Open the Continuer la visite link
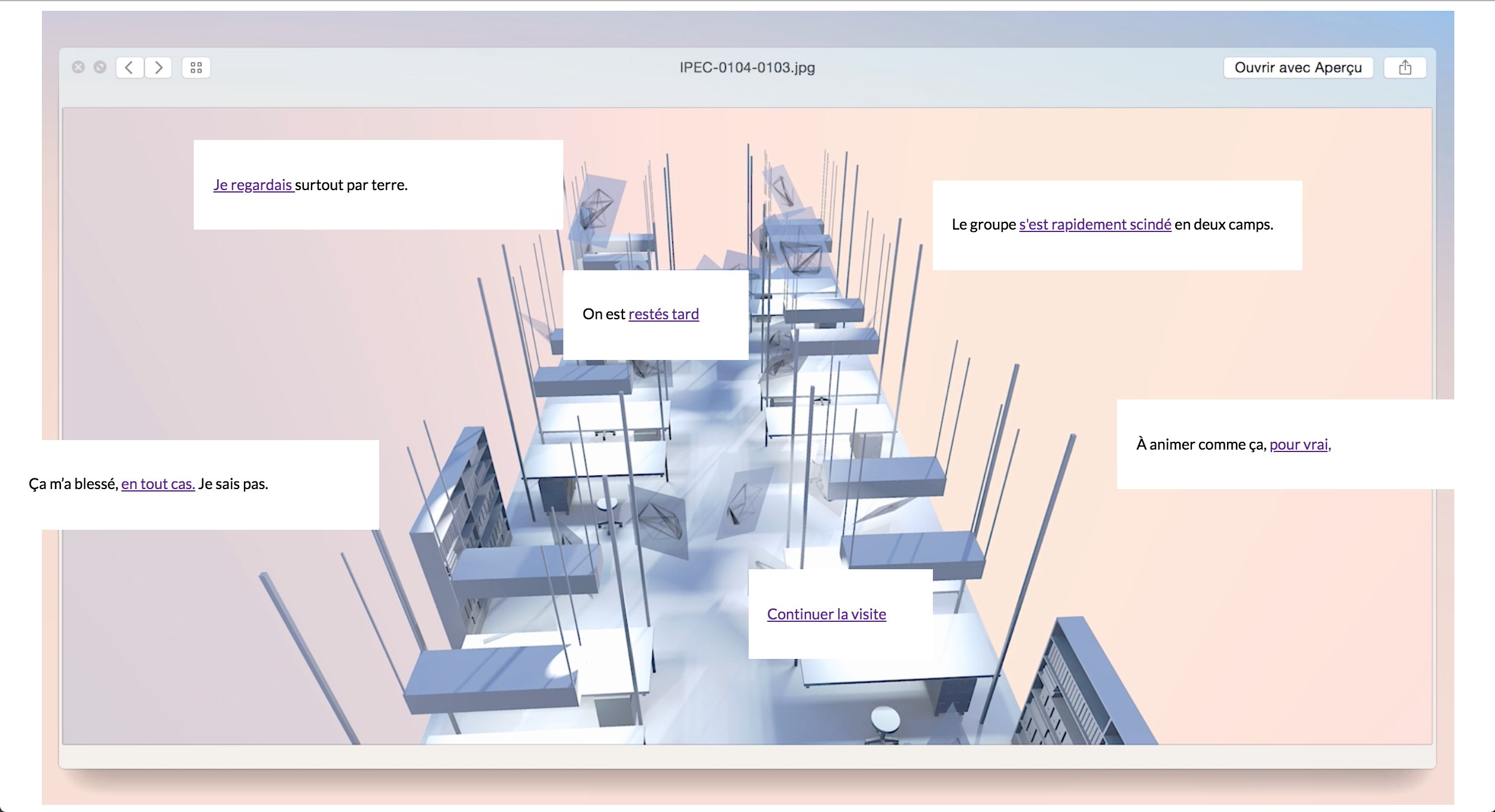The width and height of the screenshot is (1495, 812). [x=826, y=613]
